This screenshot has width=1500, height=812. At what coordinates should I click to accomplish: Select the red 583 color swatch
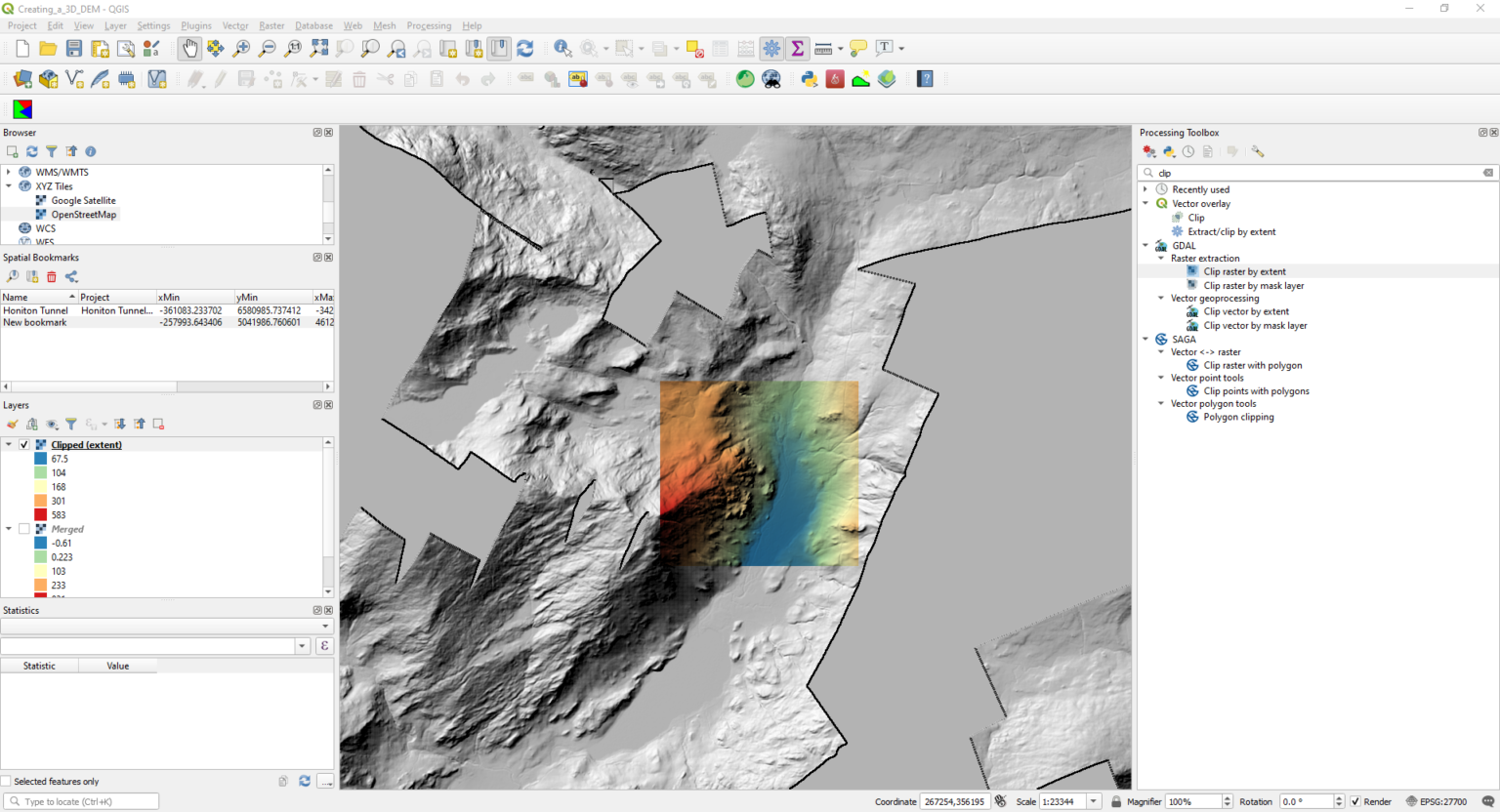(x=41, y=514)
